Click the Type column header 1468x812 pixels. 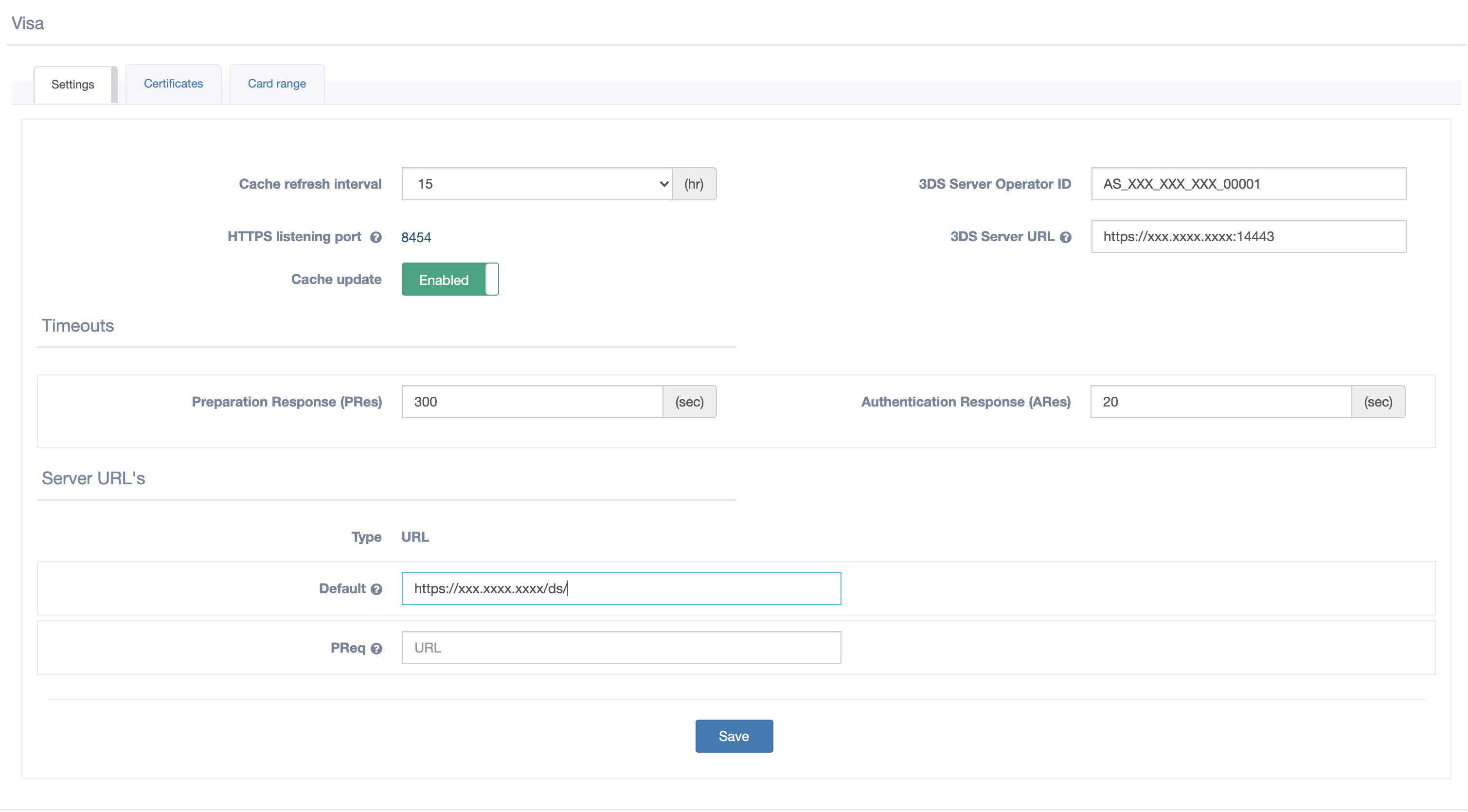(x=366, y=537)
